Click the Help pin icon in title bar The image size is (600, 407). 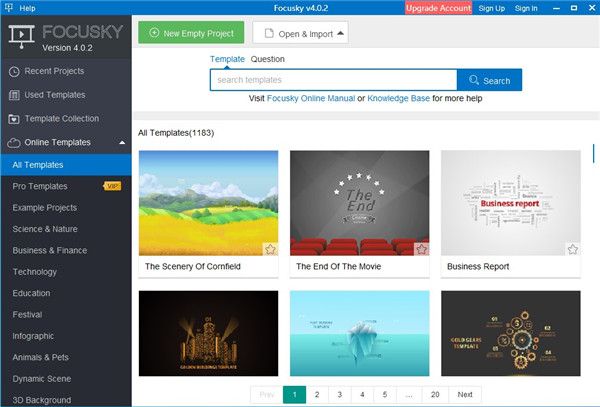(8, 7)
